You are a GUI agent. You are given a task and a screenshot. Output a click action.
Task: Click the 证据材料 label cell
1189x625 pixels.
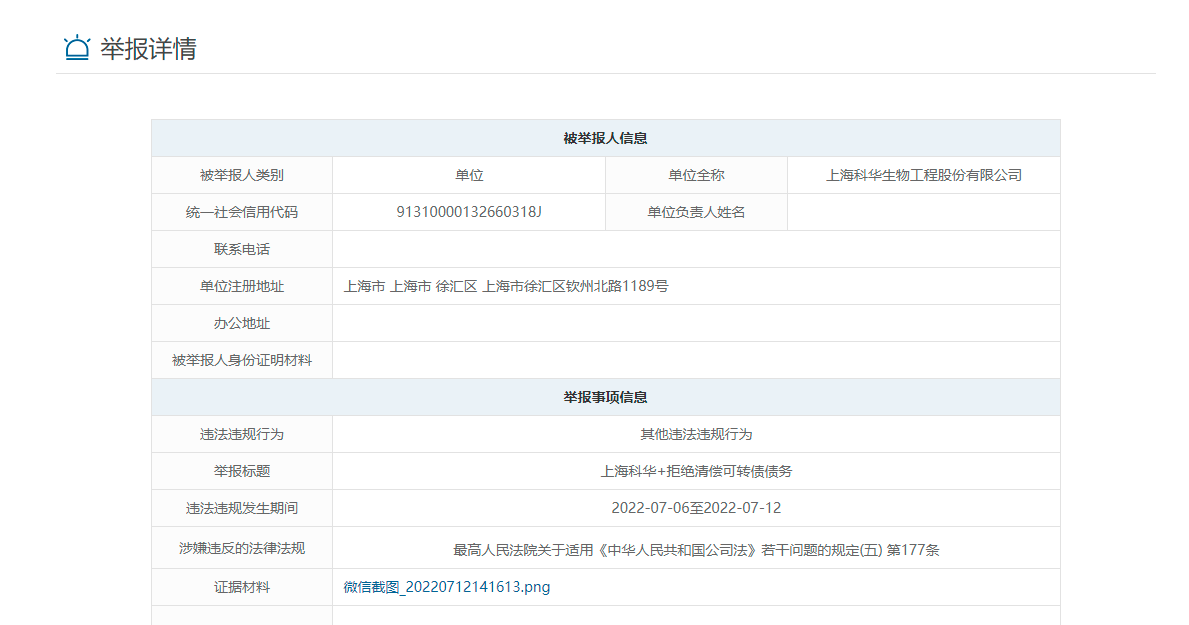click(242, 587)
